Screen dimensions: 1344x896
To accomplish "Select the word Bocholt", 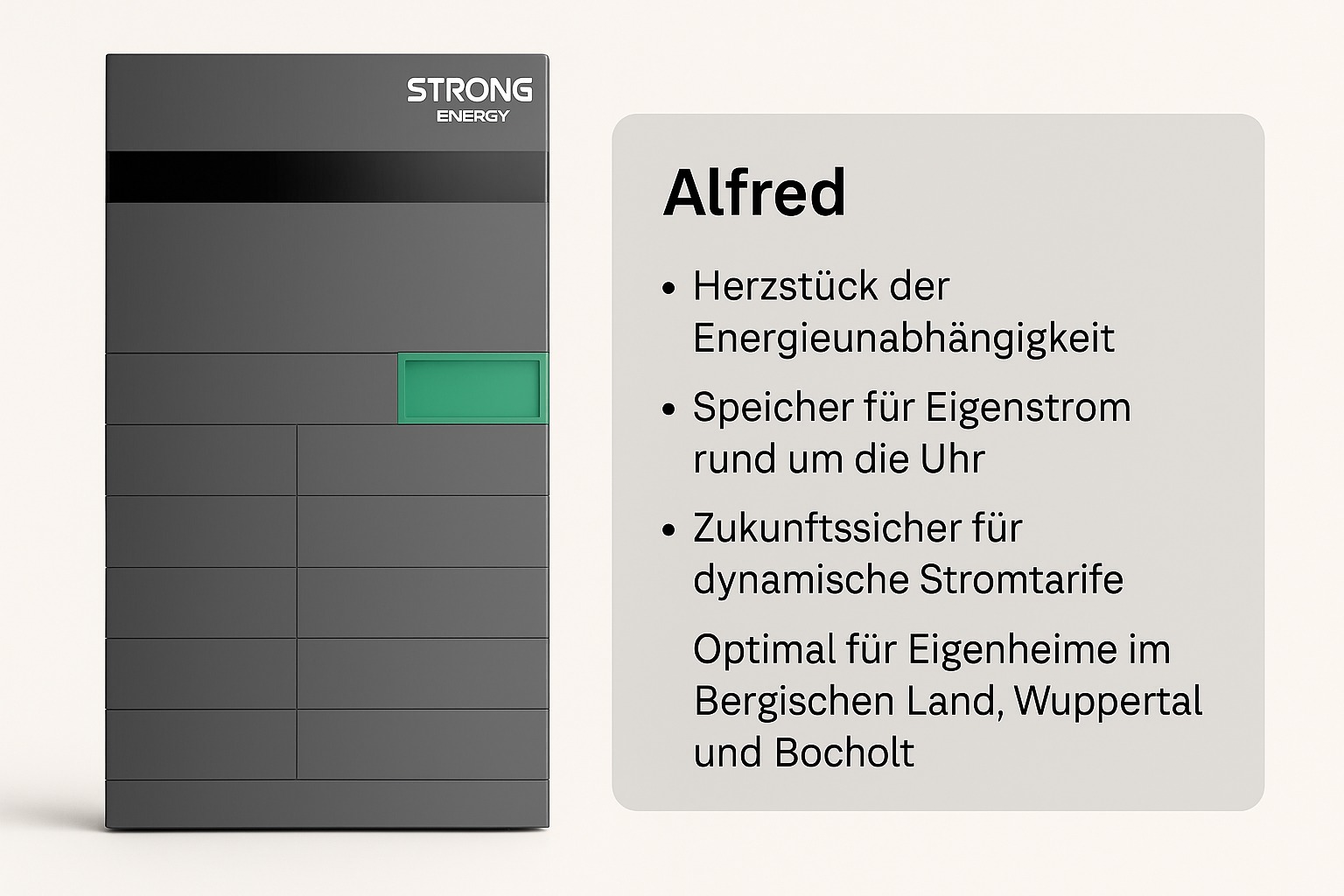I will point(845,753).
